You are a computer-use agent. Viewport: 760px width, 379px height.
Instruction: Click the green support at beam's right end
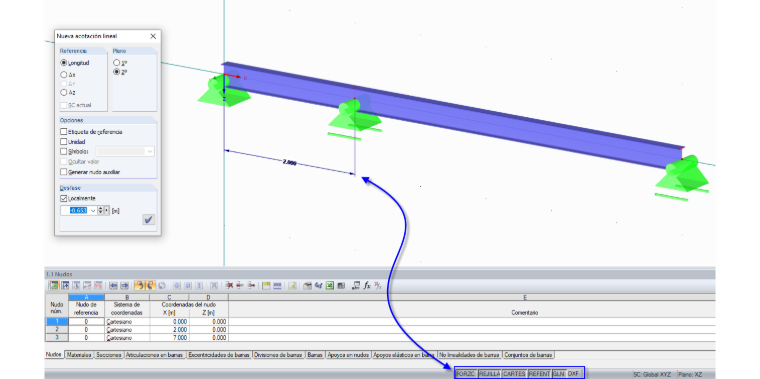(682, 177)
